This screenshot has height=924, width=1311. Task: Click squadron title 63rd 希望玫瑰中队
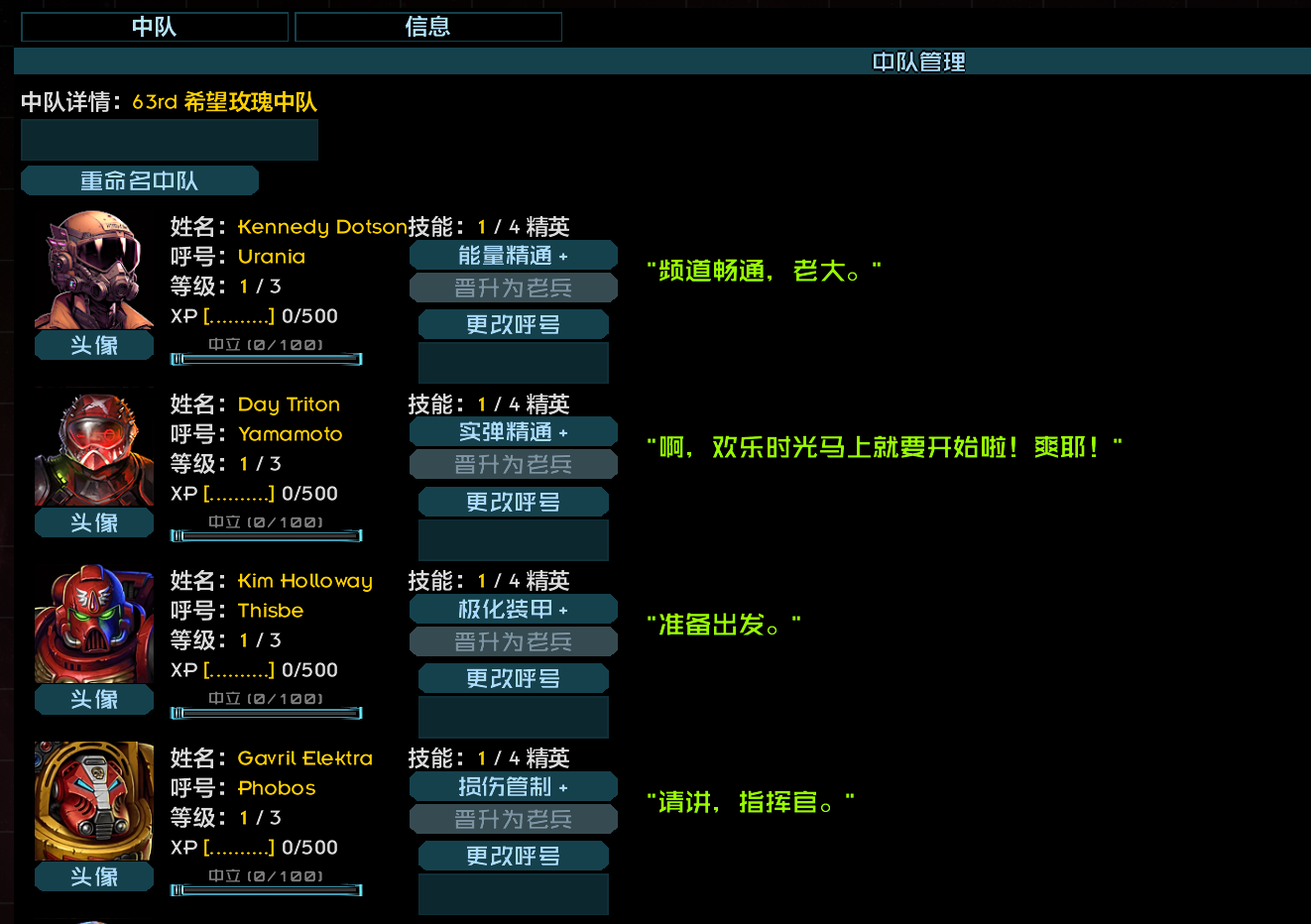[225, 102]
